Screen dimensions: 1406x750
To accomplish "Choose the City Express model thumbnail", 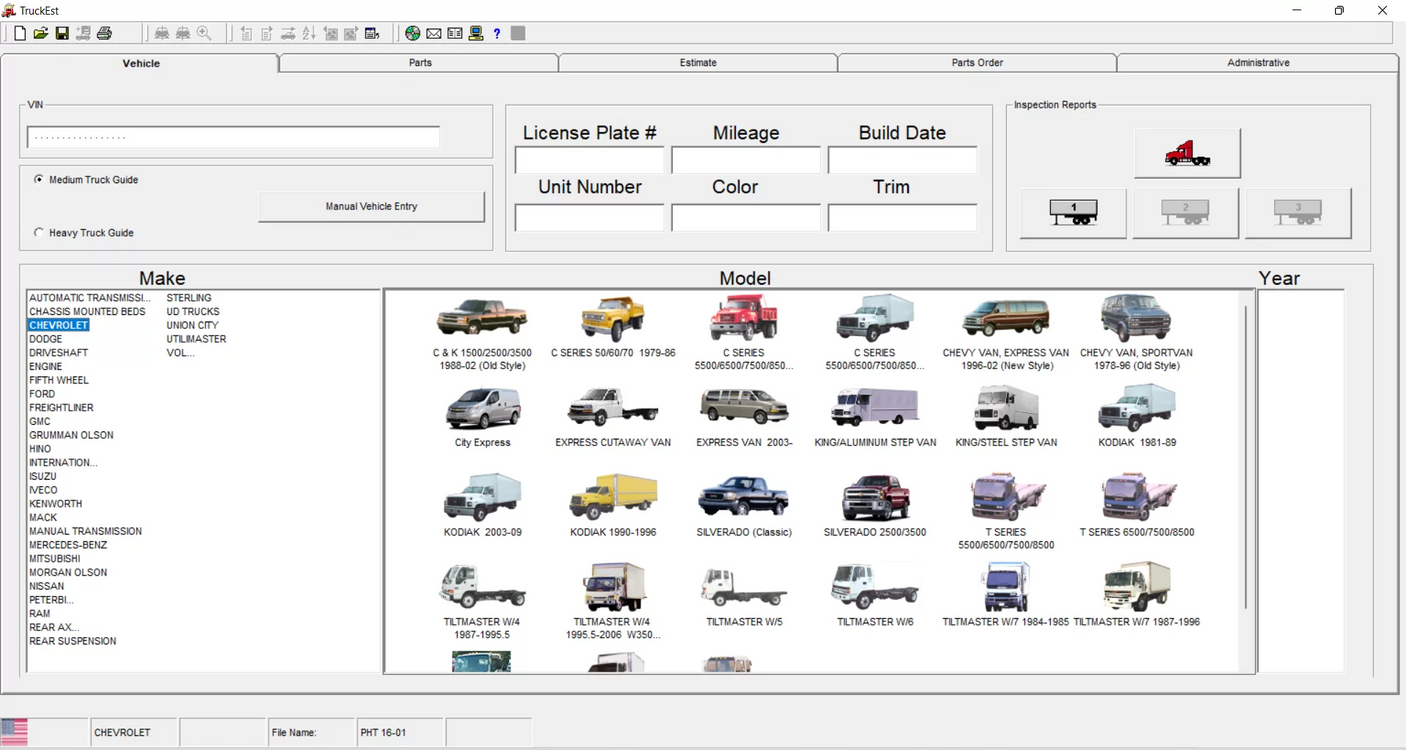I will (x=483, y=412).
